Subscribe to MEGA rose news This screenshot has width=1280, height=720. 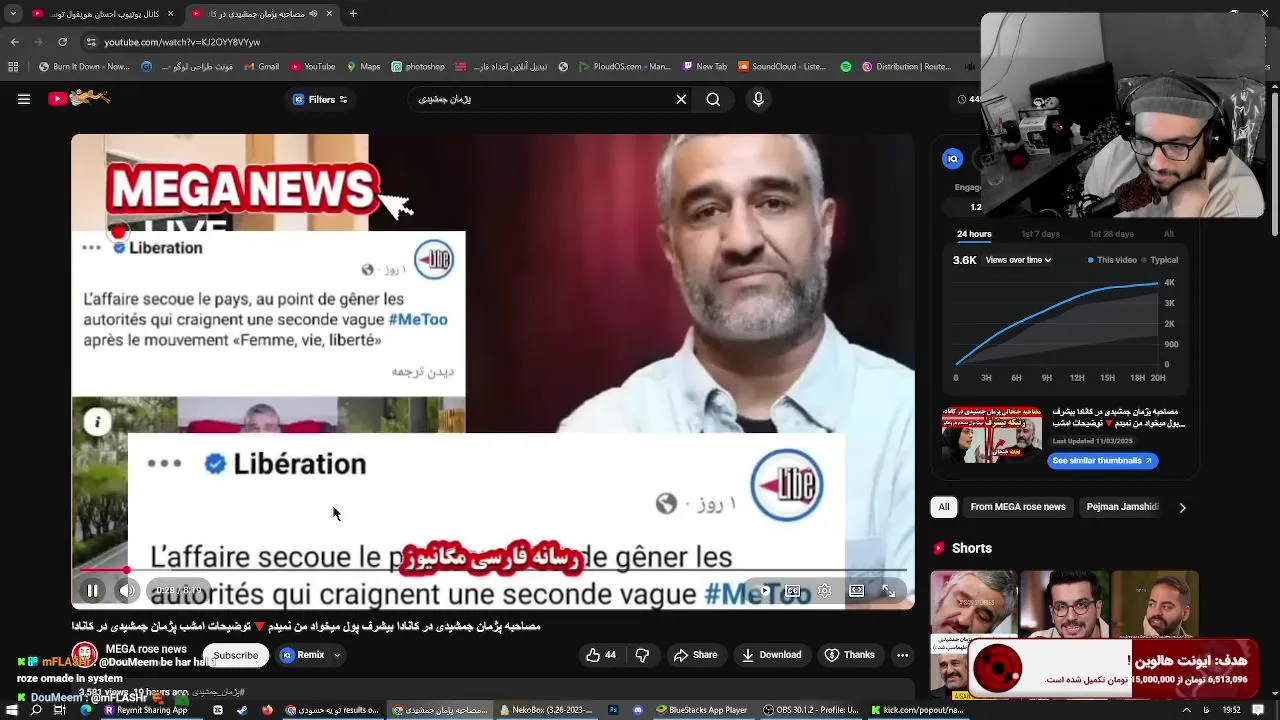click(x=236, y=655)
